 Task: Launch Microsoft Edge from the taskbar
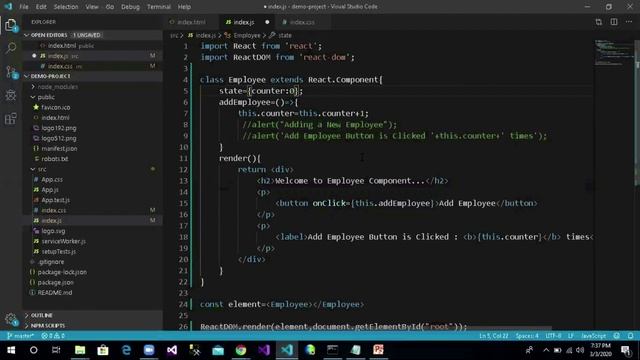[126, 350]
